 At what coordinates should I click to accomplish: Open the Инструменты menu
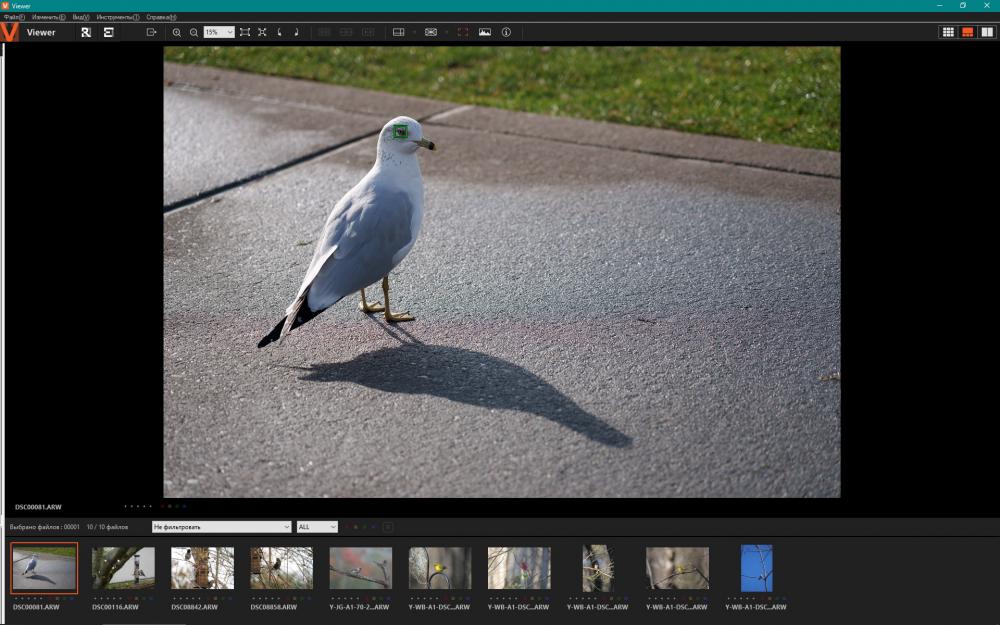tap(117, 17)
